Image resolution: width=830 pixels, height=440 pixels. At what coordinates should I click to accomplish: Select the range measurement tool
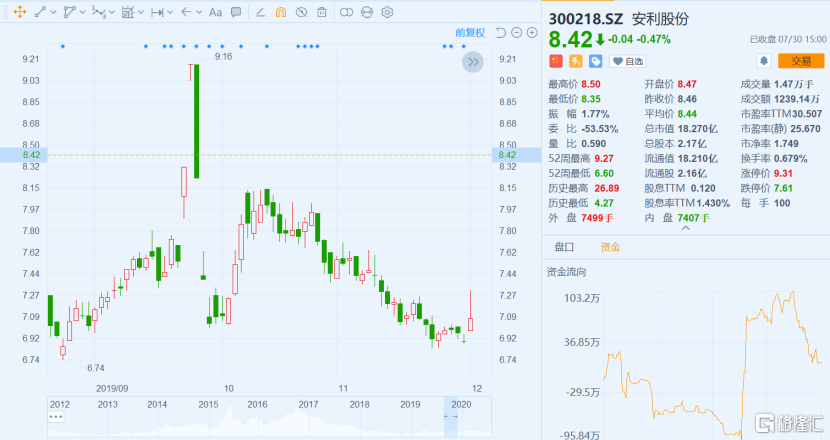157,12
